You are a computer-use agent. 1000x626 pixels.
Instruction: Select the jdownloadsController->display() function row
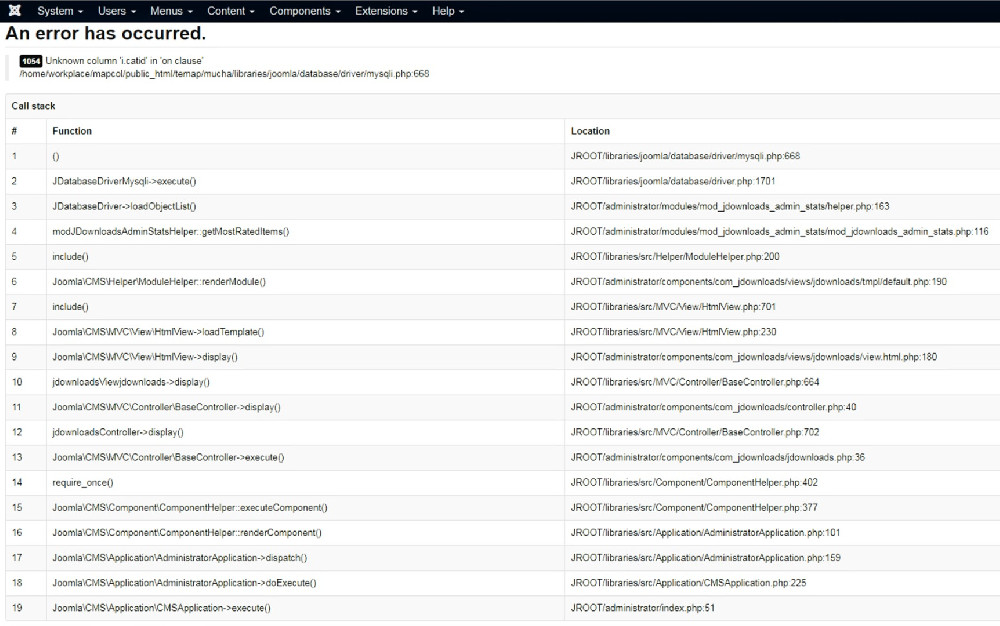click(117, 432)
